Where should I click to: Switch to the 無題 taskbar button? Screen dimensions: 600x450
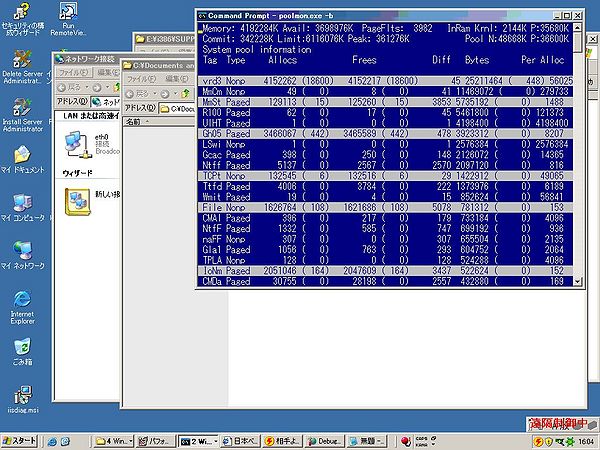click(x=368, y=442)
